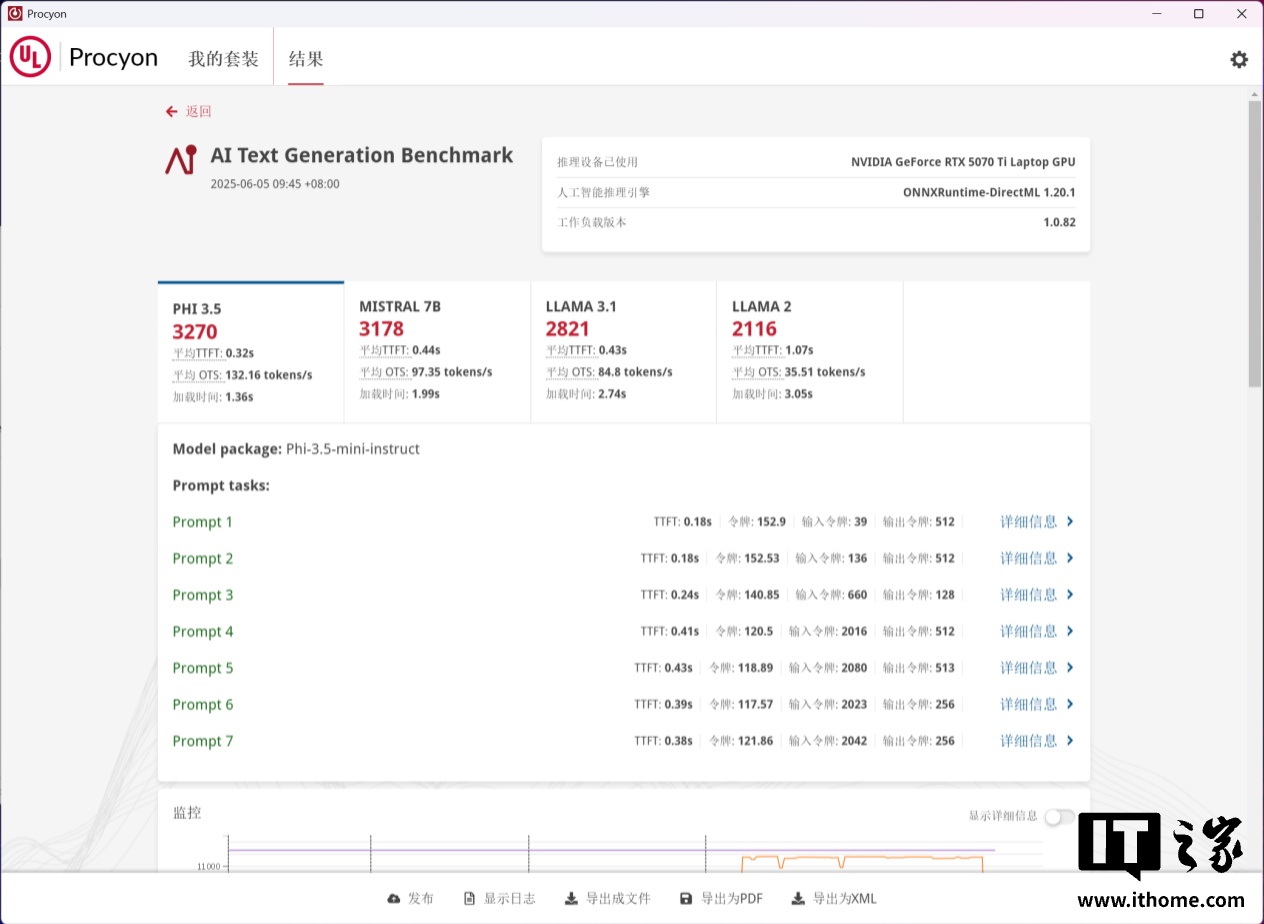Click the UL Procyon logo
The height and width of the screenshot is (924, 1264).
pyautogui.click(x=30, y=57)
